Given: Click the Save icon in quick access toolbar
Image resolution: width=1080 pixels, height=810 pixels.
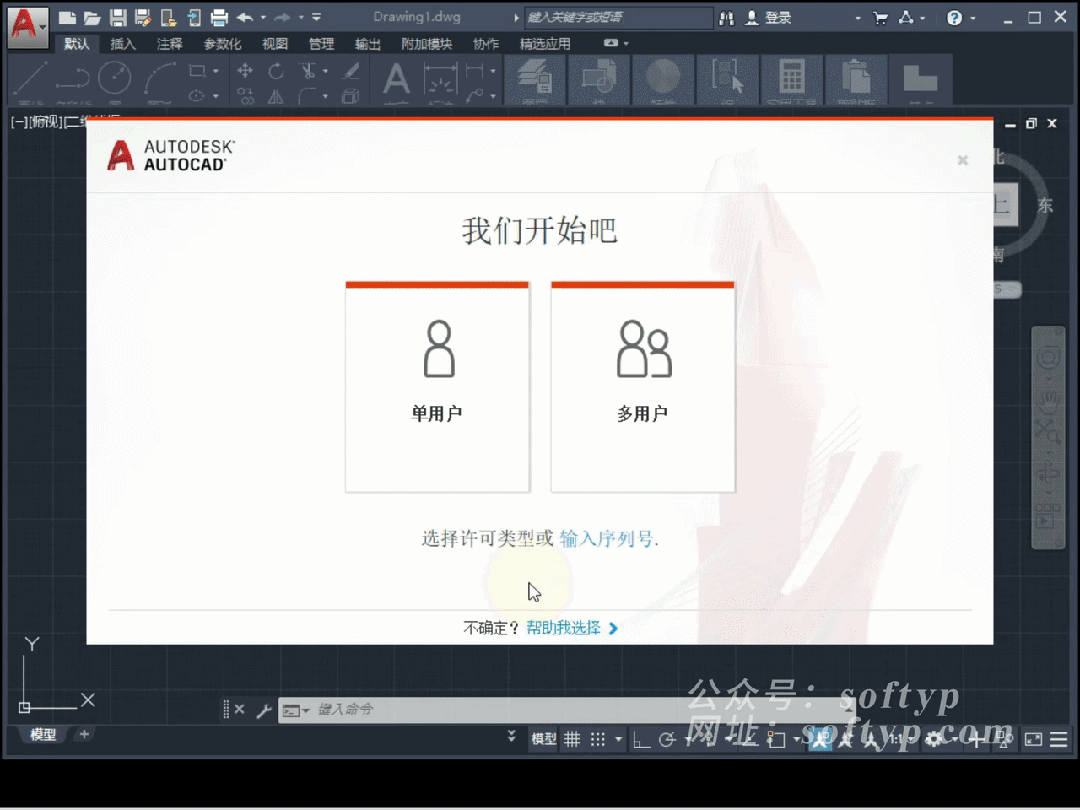Looking at the screenshot, I should tap(118, 18).
